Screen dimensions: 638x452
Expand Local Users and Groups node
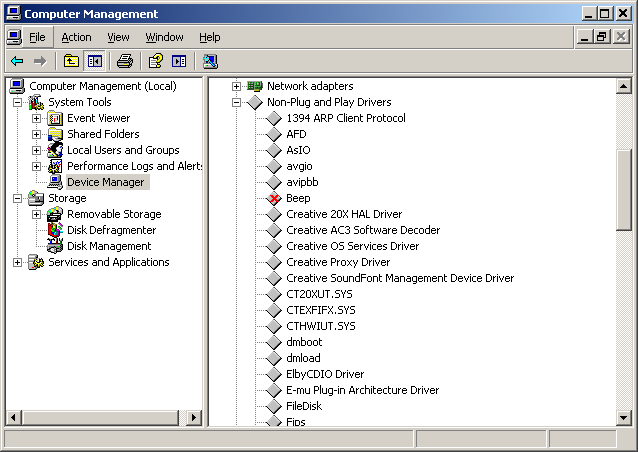pos(37,150)
